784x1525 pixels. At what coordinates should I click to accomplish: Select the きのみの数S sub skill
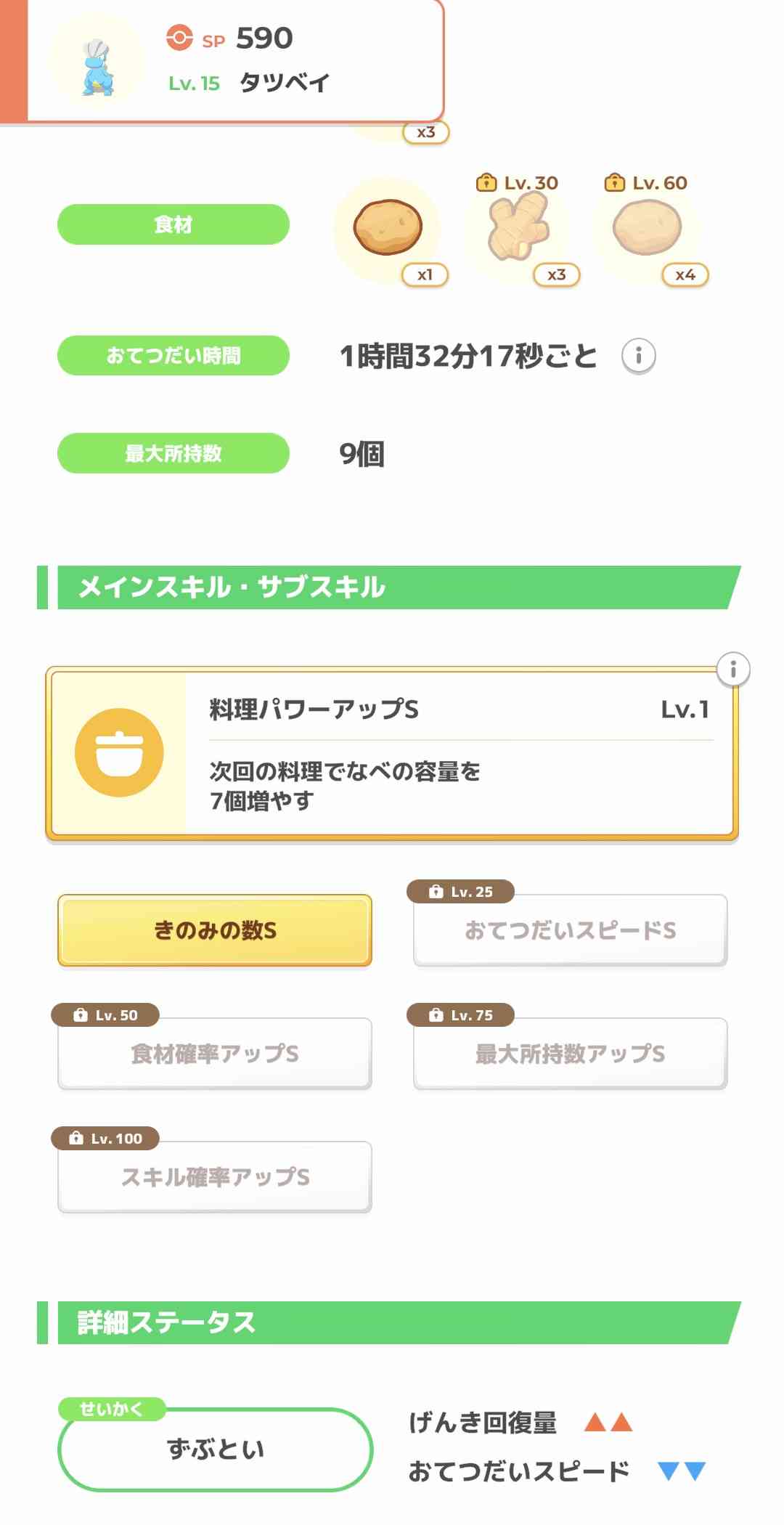pyautogui.click(x=215, y=930)
